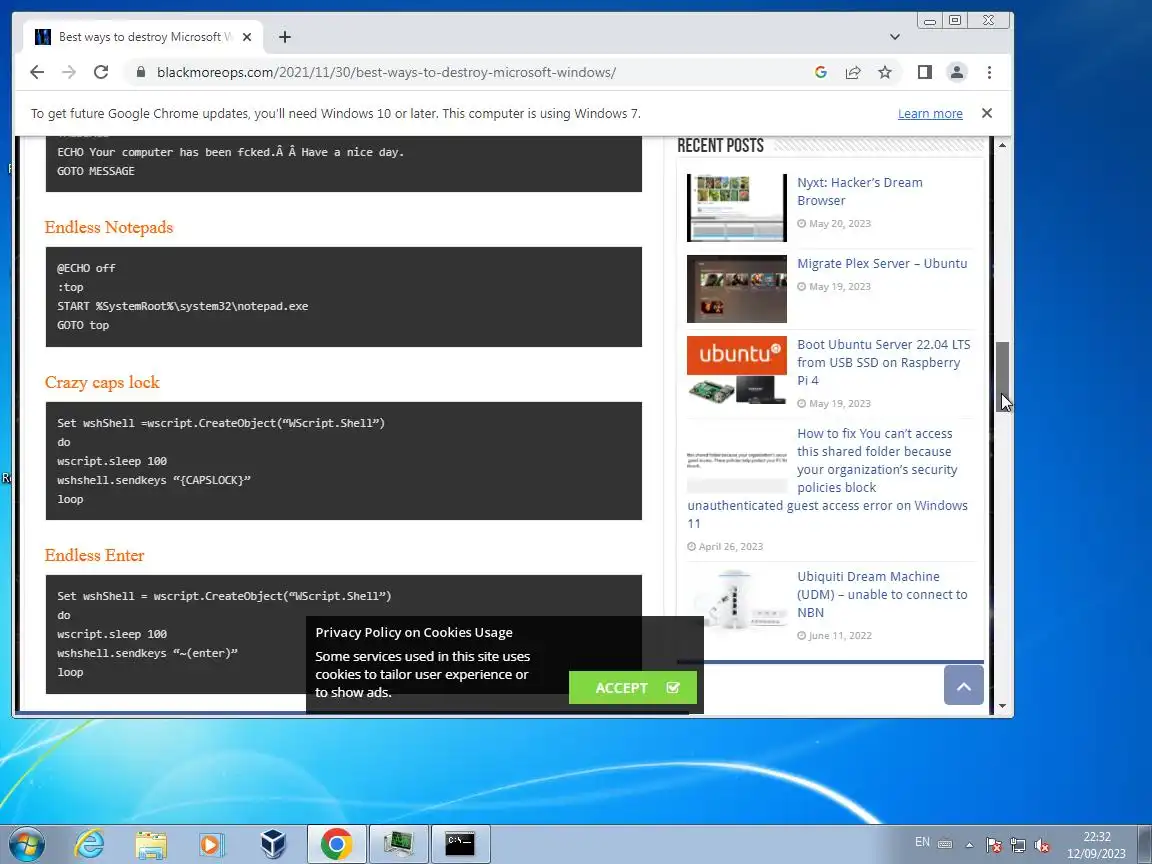Click the scrollbar down arrow
The width and height of the screenshot is (1152, 864).
(x=1002, y=706)
